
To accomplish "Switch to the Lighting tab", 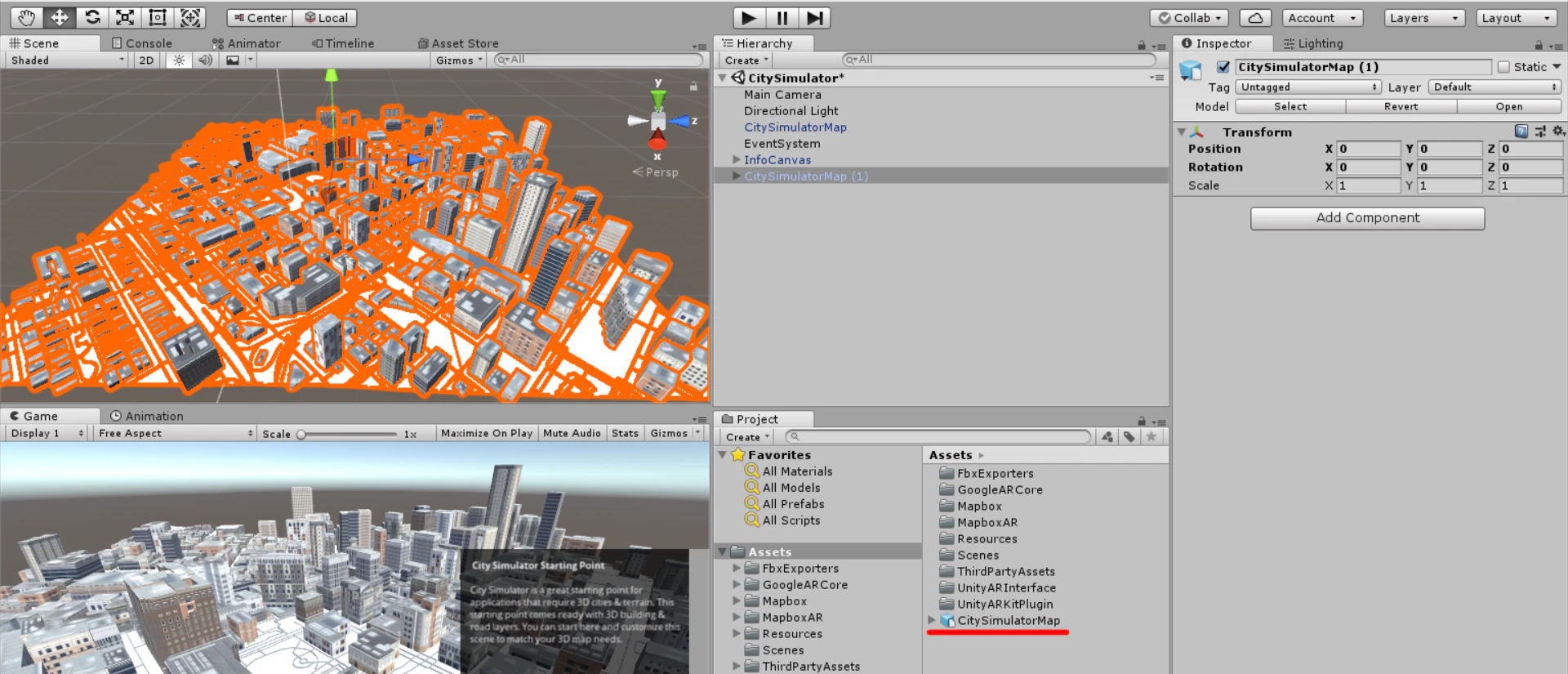I will pos(1313,43).
